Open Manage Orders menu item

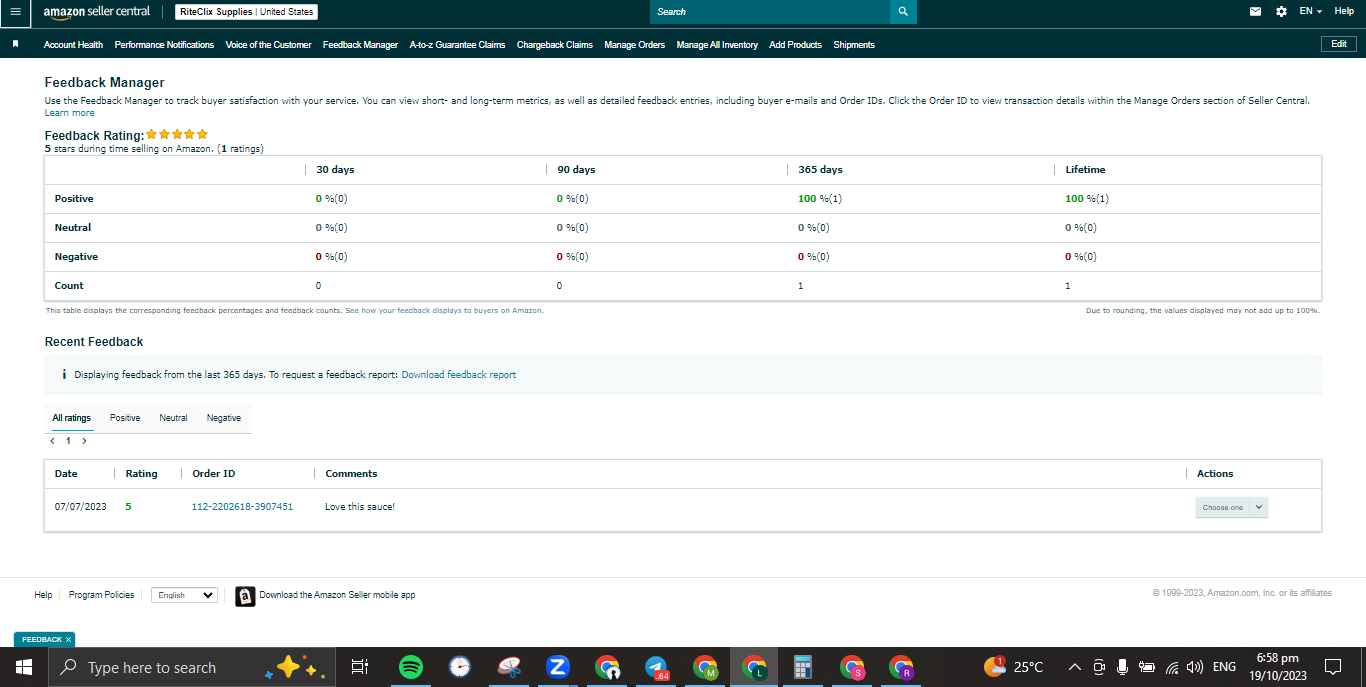634,45
